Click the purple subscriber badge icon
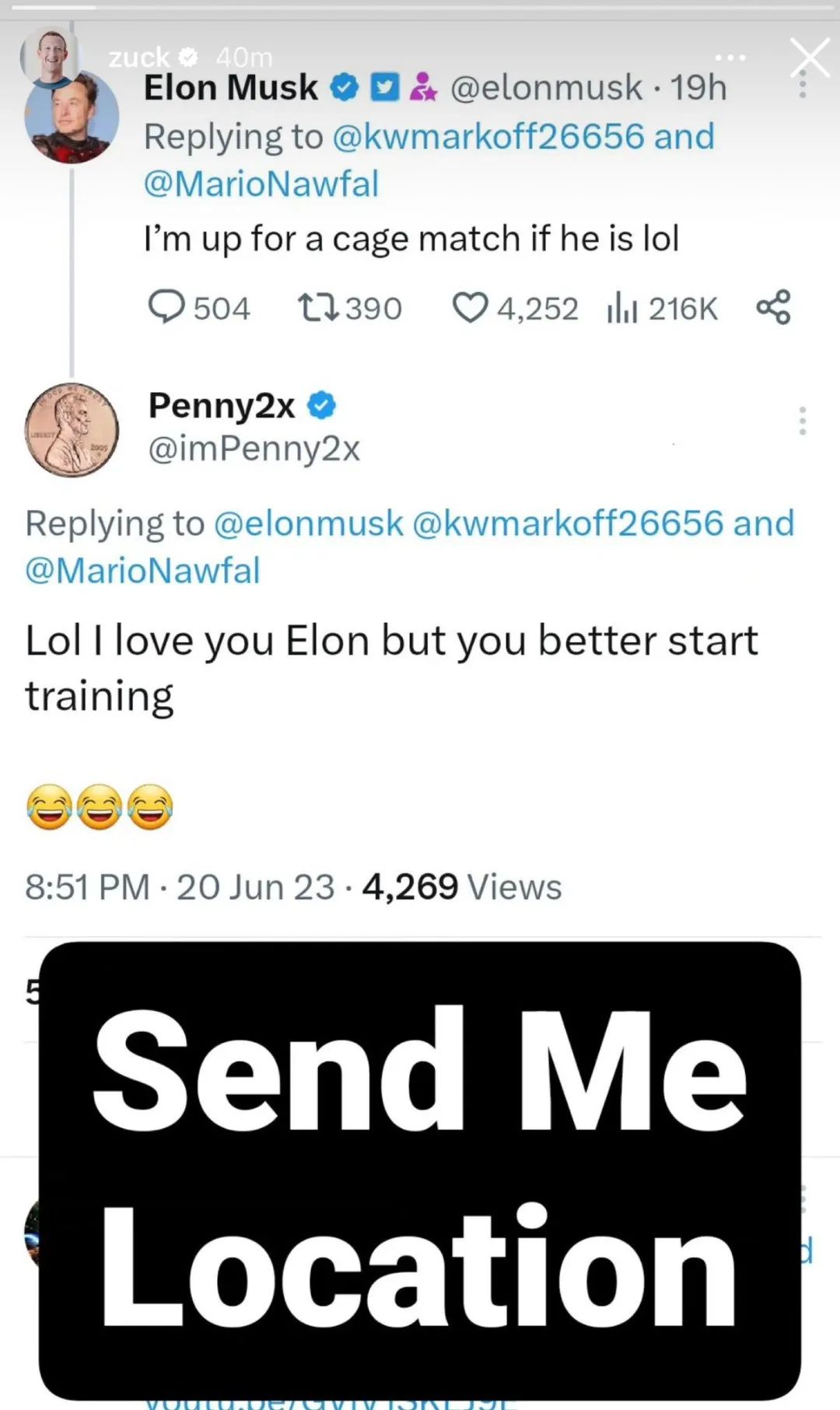Image resolution: width=840 pixels, height=1410 pixels. click(423, 87)
